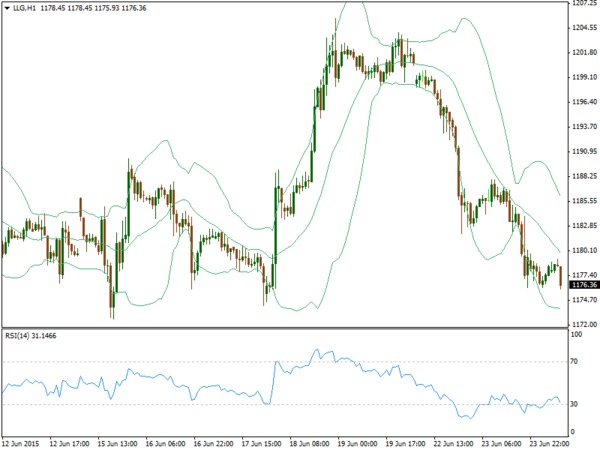Click the LLG.H1 symbol label
This screenshot has width=600, height=450.
coord(26,8)
